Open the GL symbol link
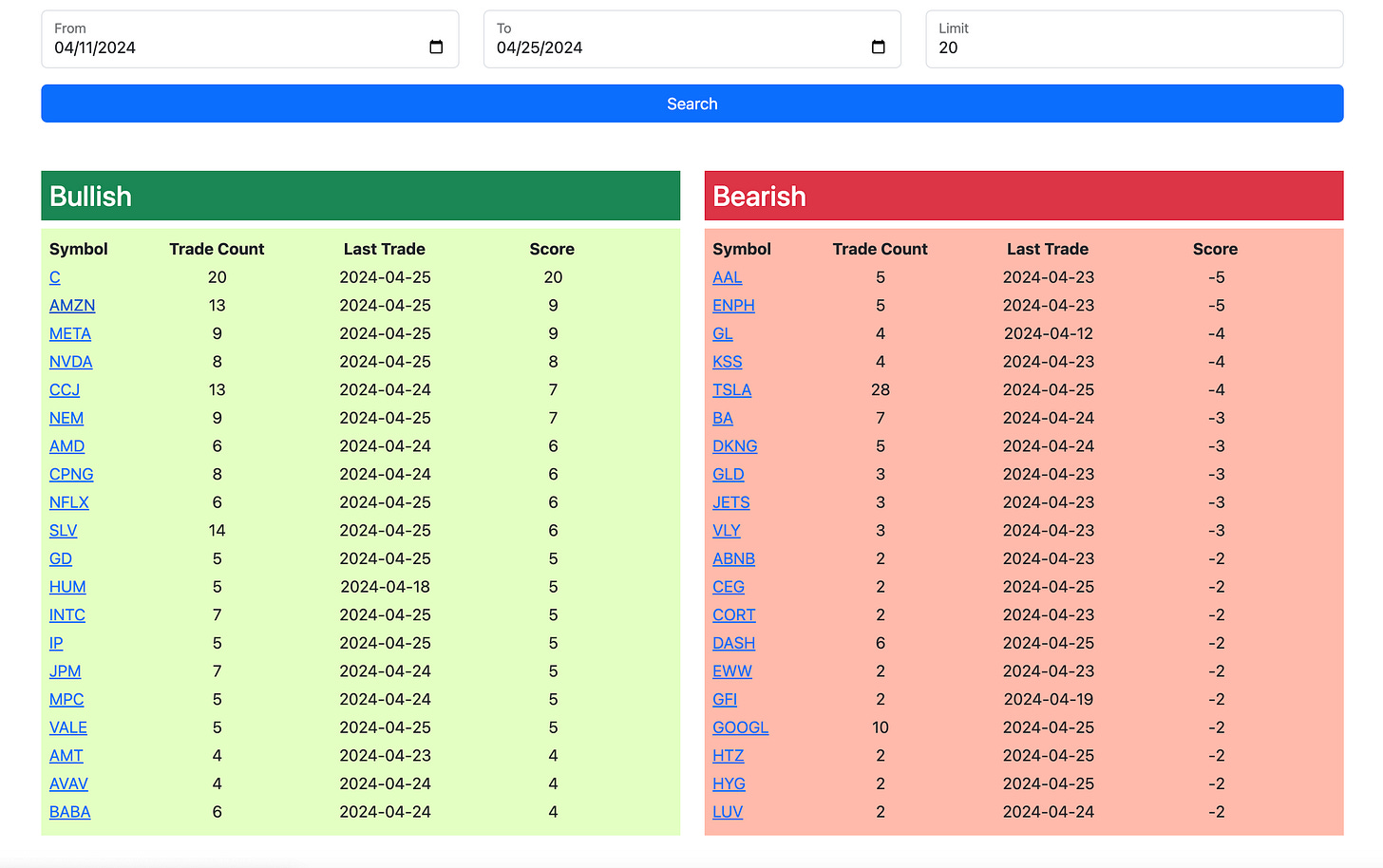The image size is (1383, 868). coord(723,333)
